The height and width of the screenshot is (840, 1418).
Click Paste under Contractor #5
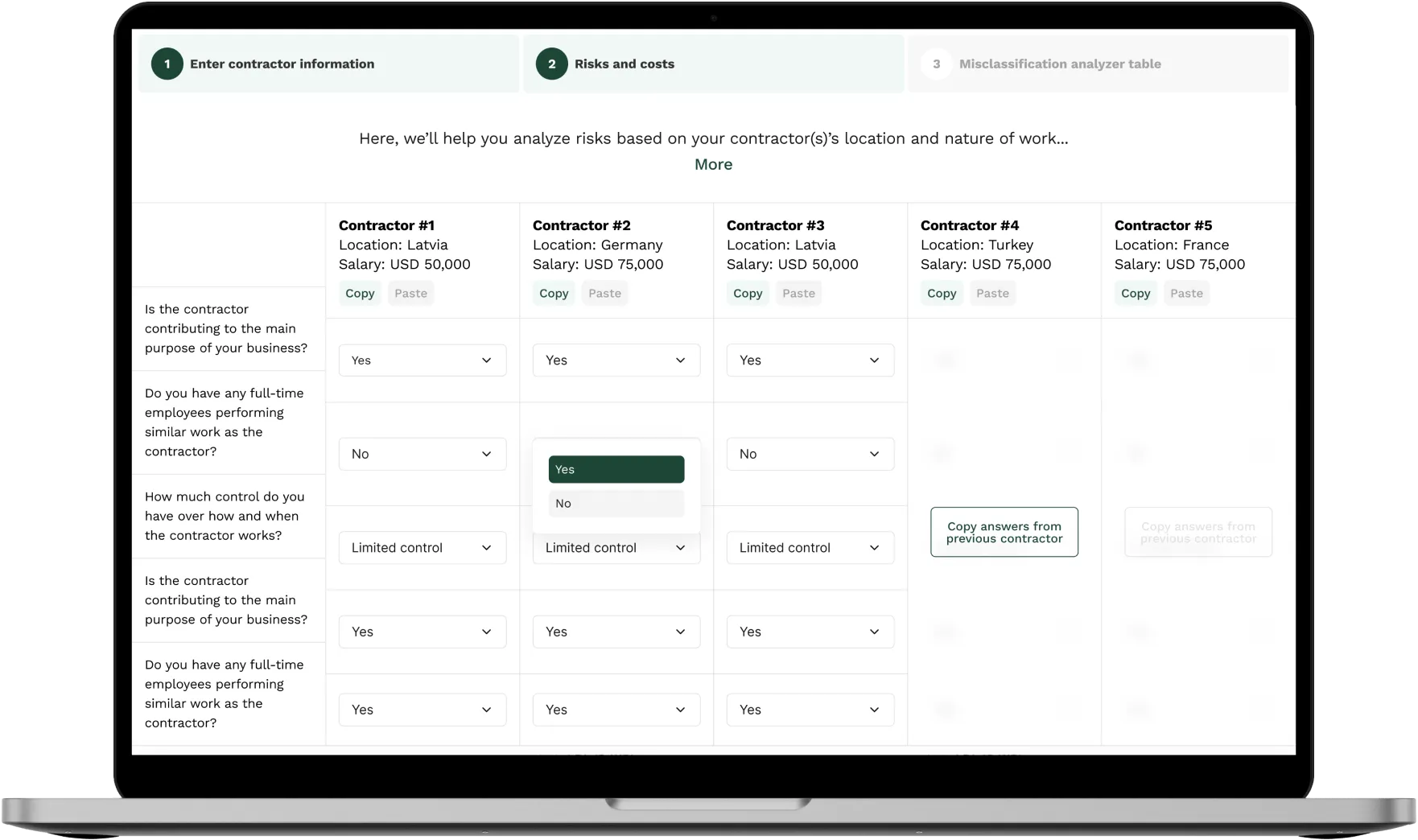pos(1186,293)
